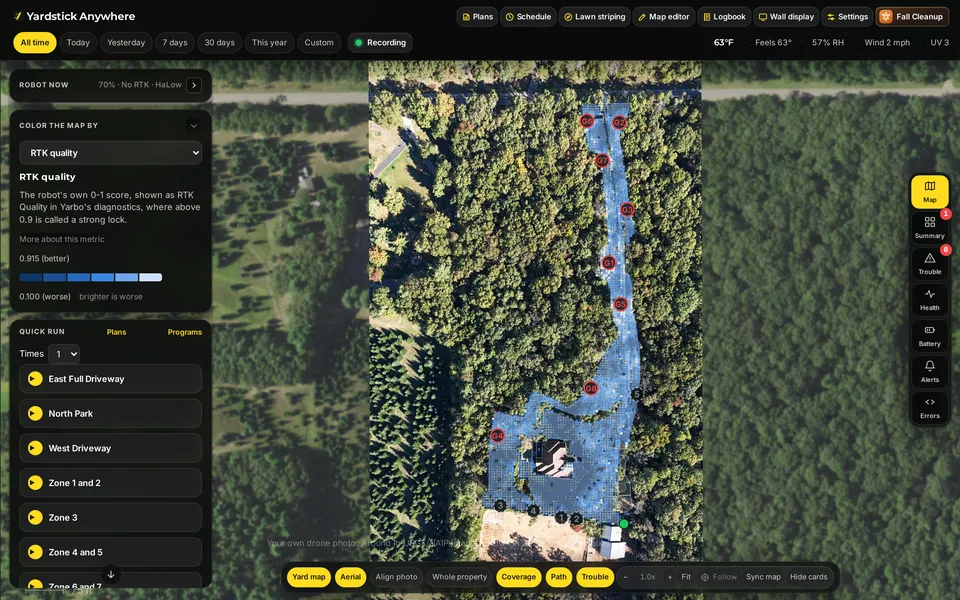Click the G8 trouble marker on map

[590, 388]
